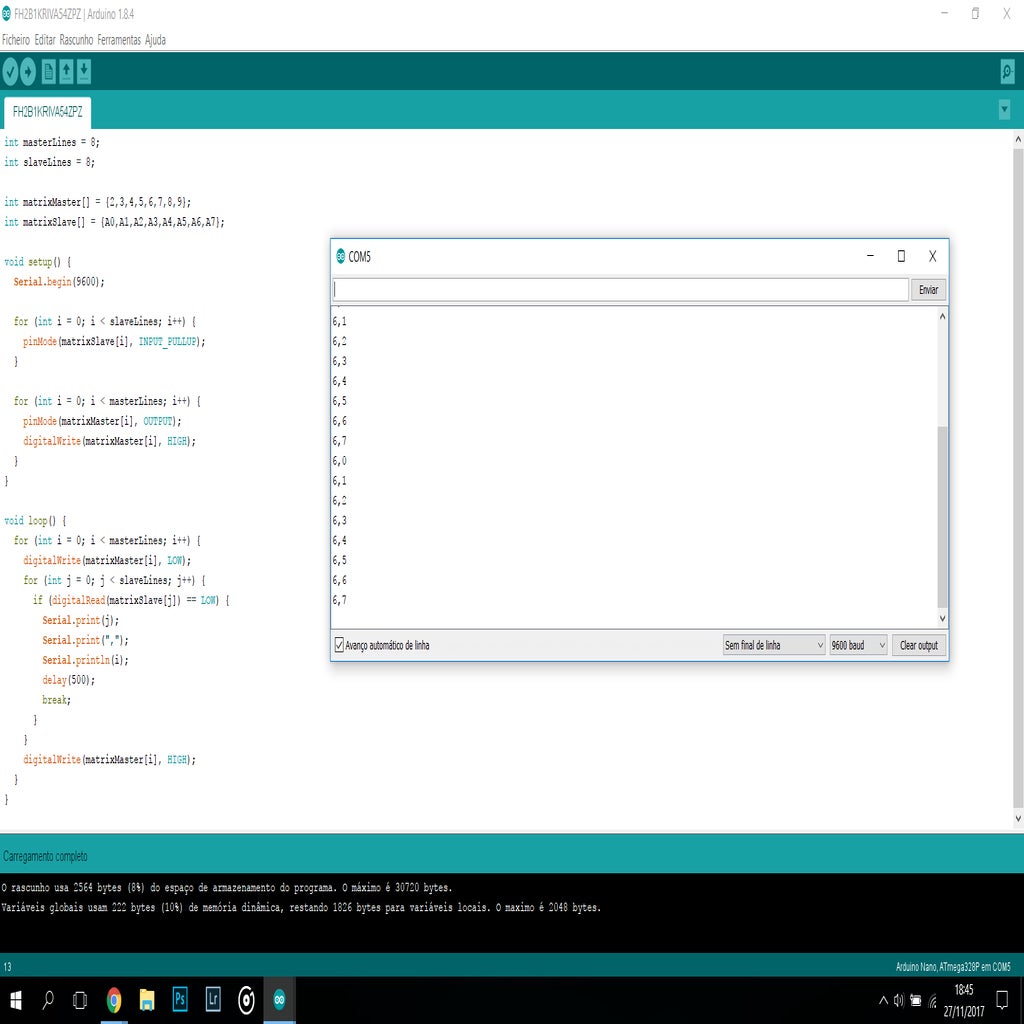Click the Verify sketch checkmark icon
1024x1024 pixels.
point(10,71)
